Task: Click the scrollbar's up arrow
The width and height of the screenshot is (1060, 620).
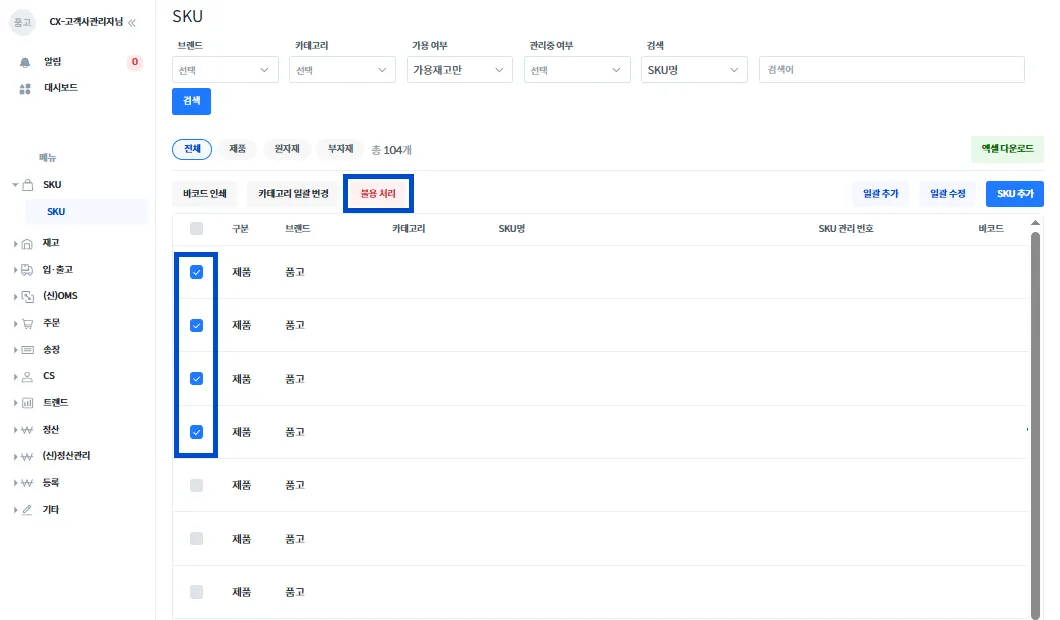Action: 1035,222
